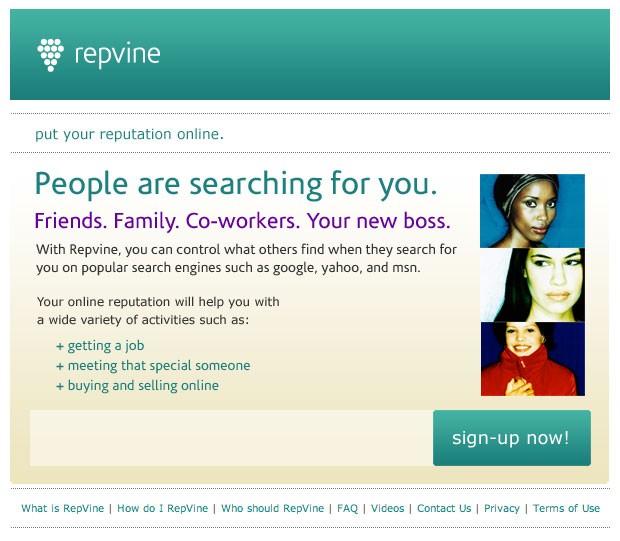This screenshot has width=620, height=541.
Task: Open the Contact Us link
Action: pyautogui.click(x=444, y=508)
